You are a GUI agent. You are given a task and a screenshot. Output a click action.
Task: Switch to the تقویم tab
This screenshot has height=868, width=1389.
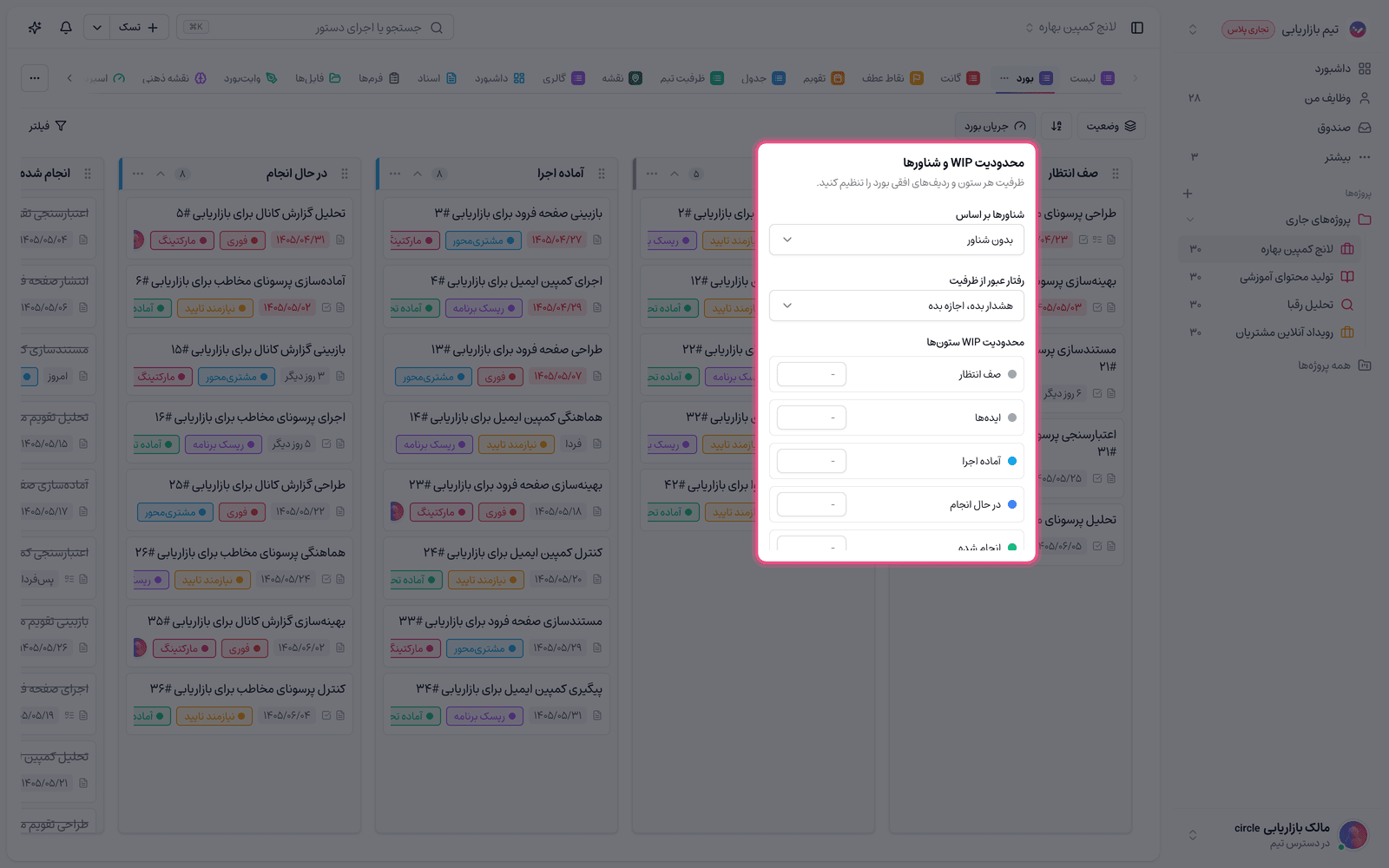point(823,78)
